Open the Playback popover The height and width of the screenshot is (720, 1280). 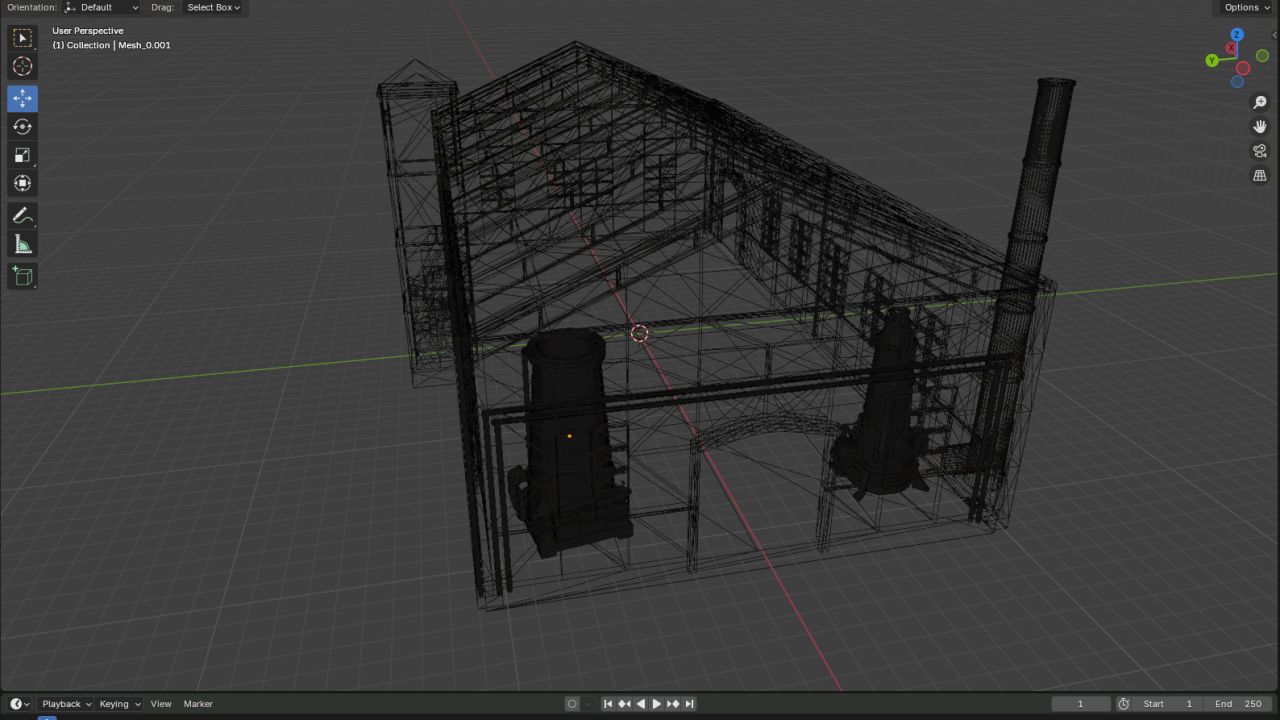[x=66, y=704]
